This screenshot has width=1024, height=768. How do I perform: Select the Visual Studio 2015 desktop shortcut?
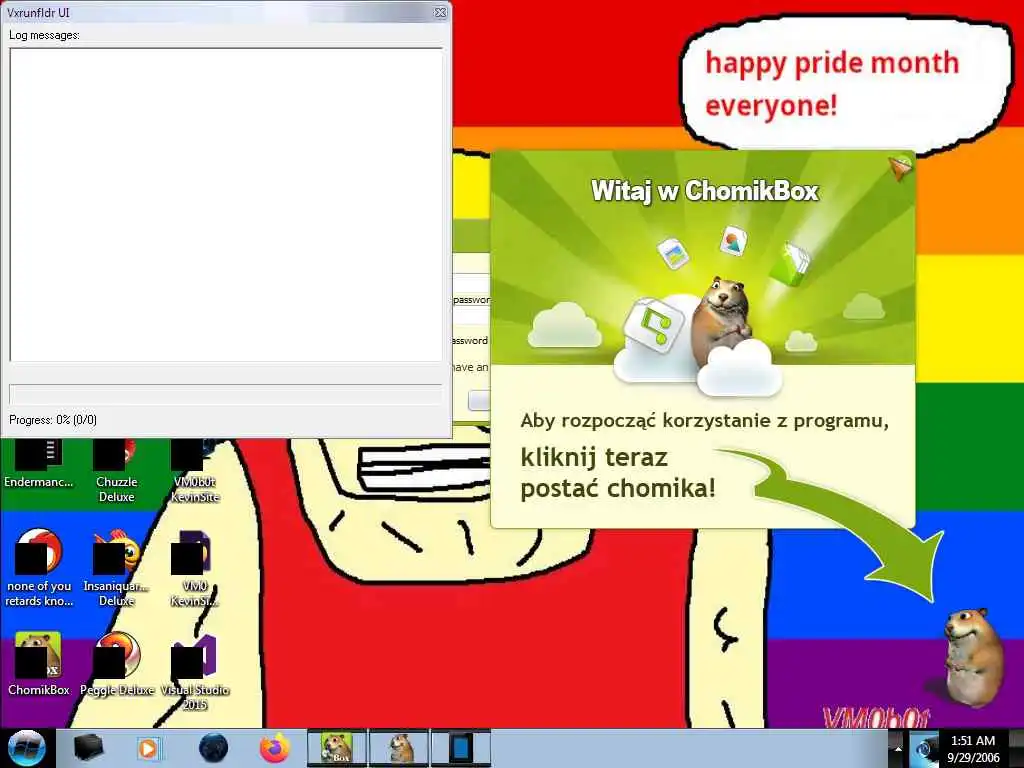click(195, 671)
